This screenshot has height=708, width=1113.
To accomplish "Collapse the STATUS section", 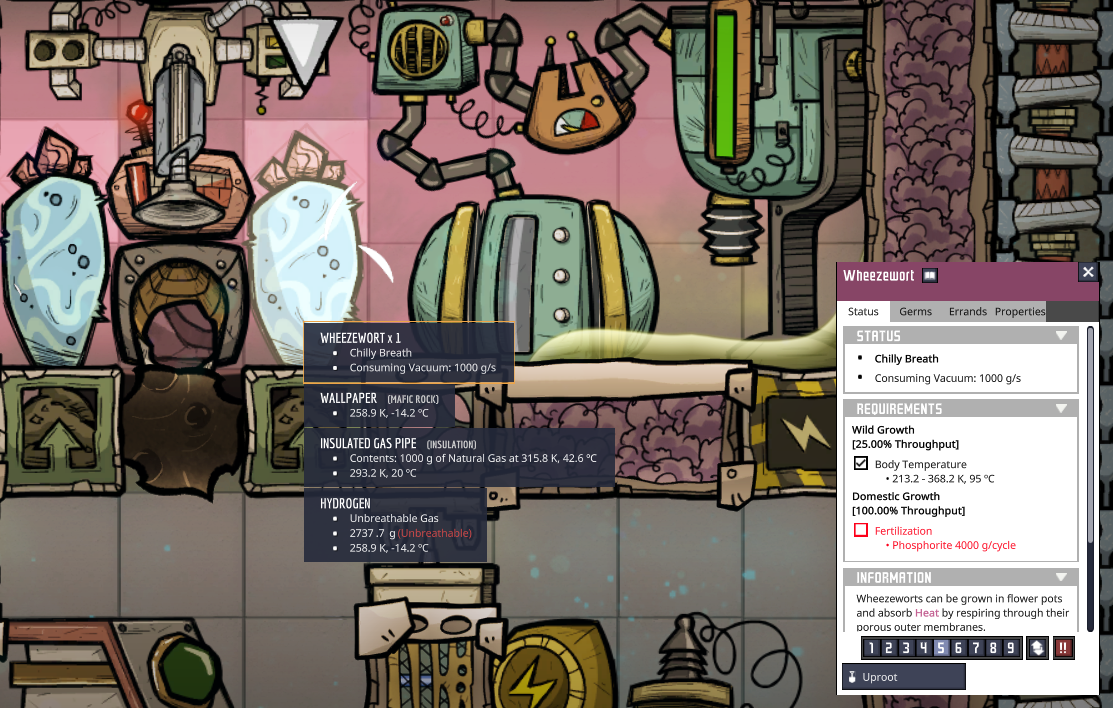I will pyautogui.click(x=1061, y=336).
